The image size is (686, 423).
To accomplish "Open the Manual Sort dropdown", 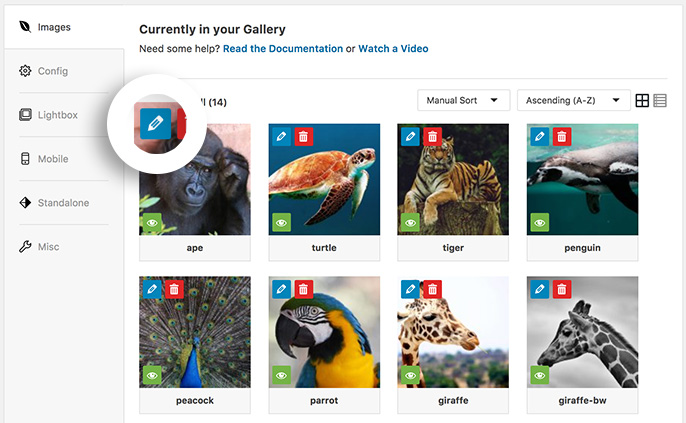I will [x=464, y=101].
